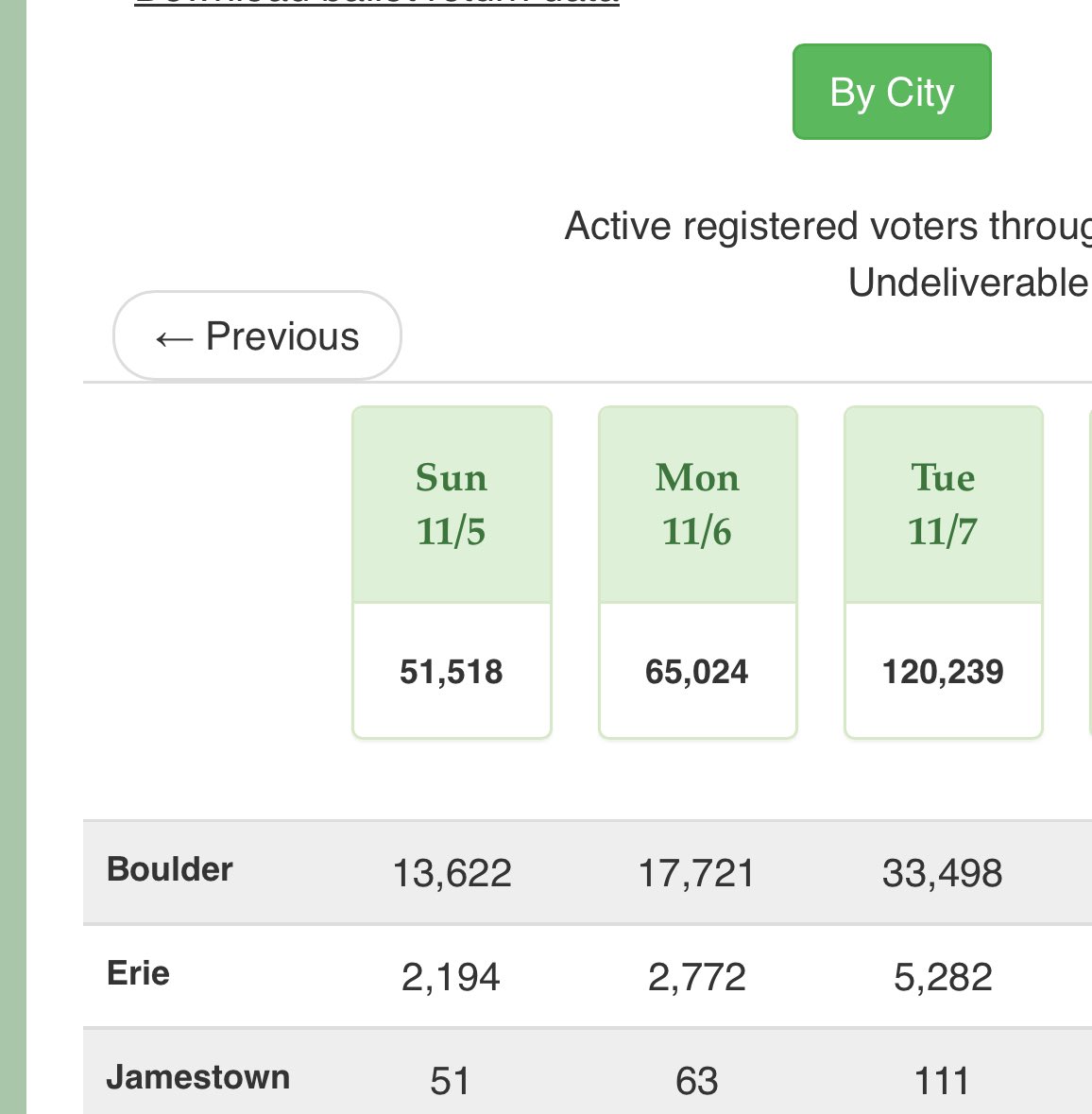Click Jamestown's 111 value

(942, 1081)
